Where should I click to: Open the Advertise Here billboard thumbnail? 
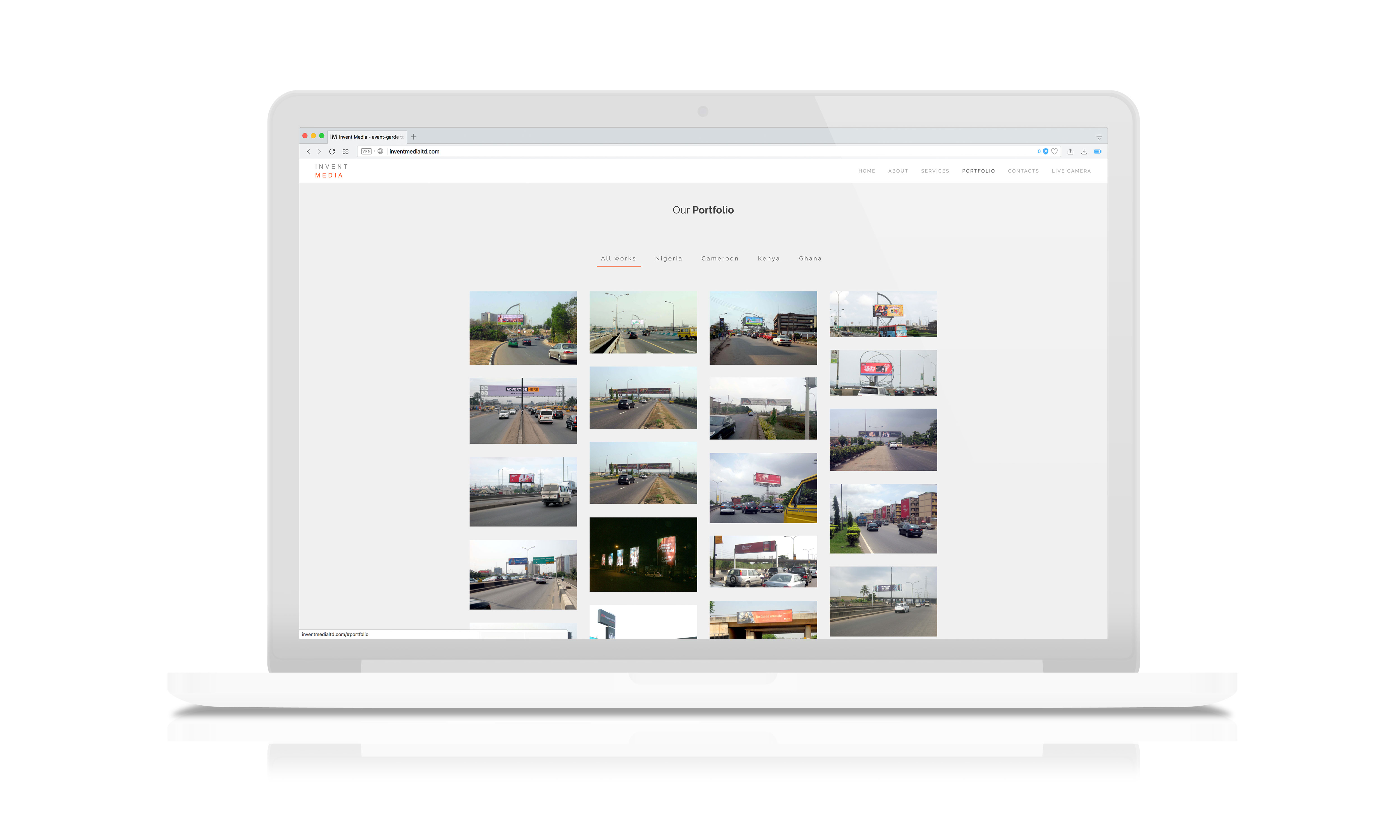tap(523, 411)
